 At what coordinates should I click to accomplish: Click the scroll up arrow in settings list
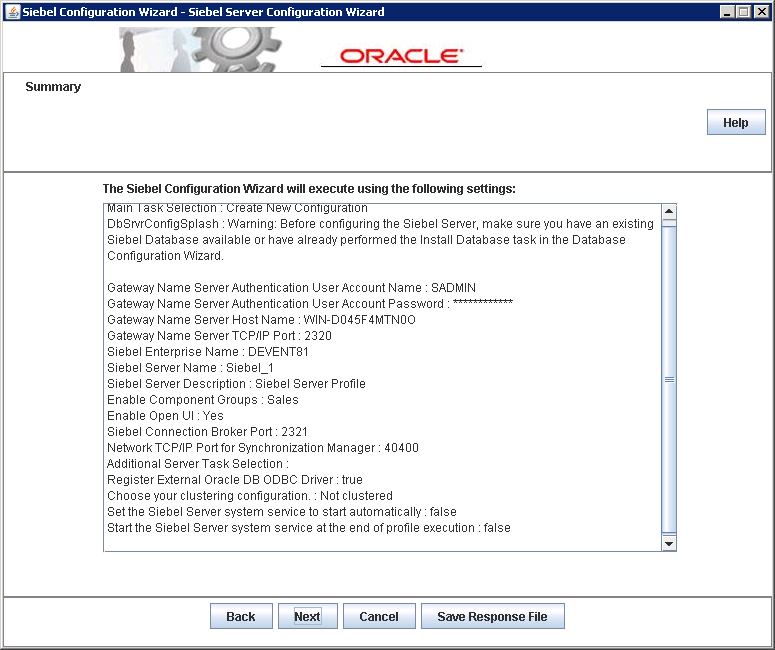tap(669, 212)
